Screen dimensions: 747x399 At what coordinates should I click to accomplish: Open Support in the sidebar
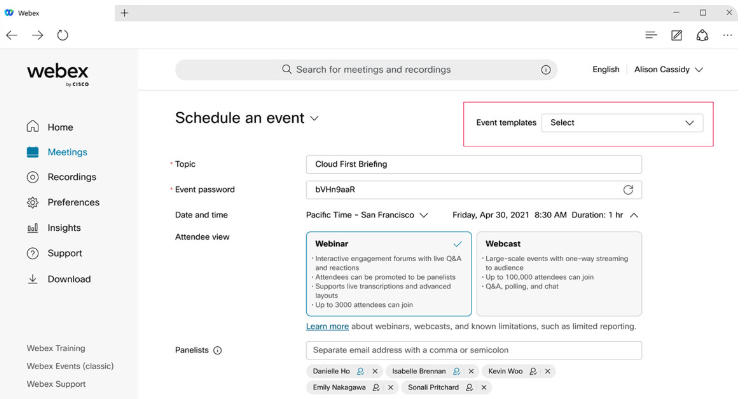pos(54,253)
